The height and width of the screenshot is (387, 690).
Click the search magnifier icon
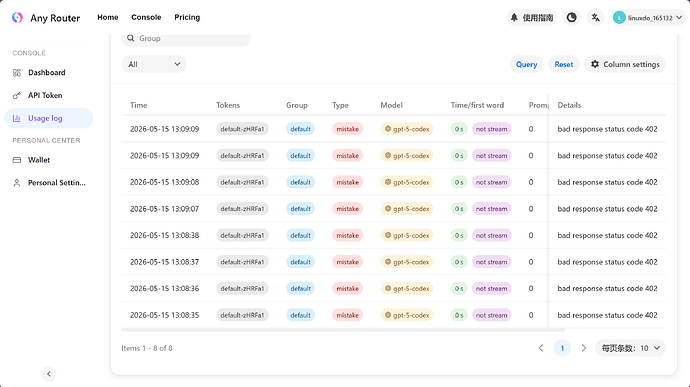(131, 38)
